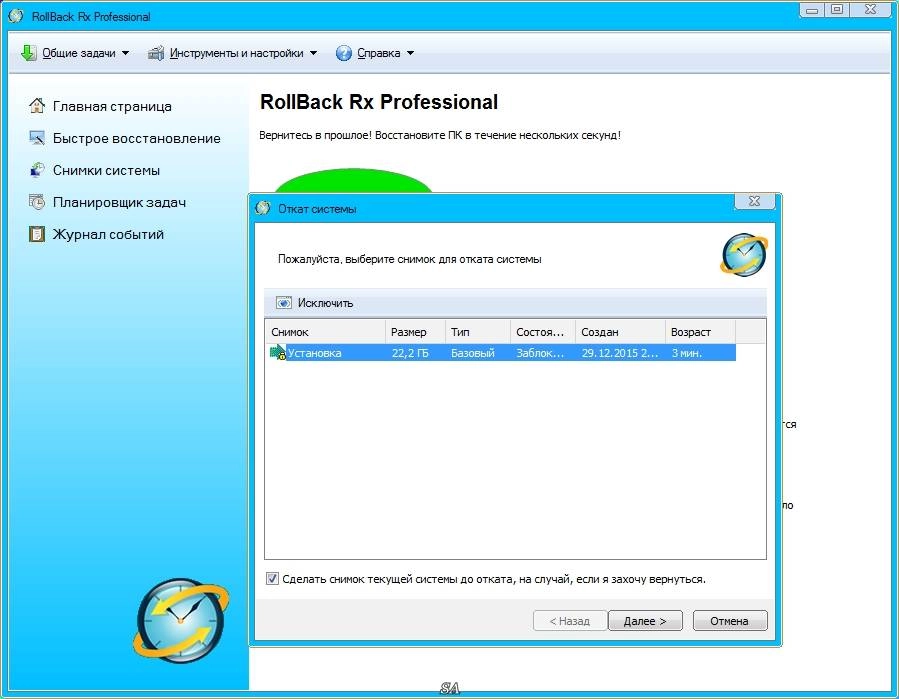Click the < Назад button
Viewport: 899px width, 699px height.
(570, 620)
